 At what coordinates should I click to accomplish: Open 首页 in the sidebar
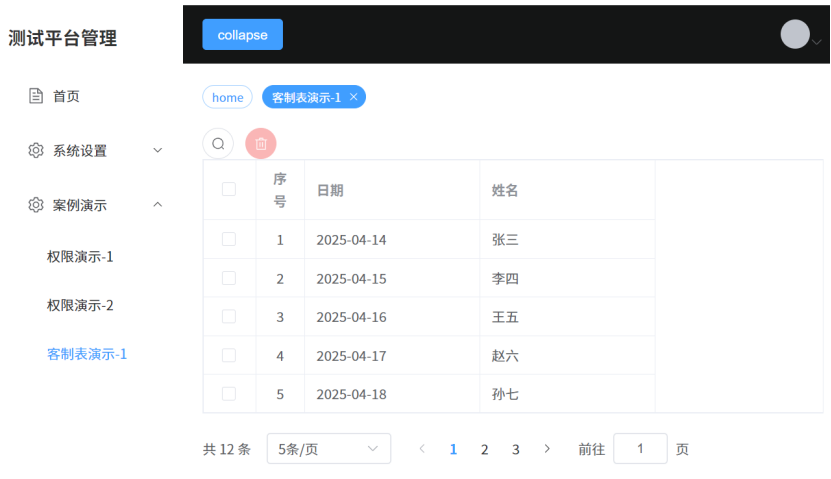pos(66,96)
